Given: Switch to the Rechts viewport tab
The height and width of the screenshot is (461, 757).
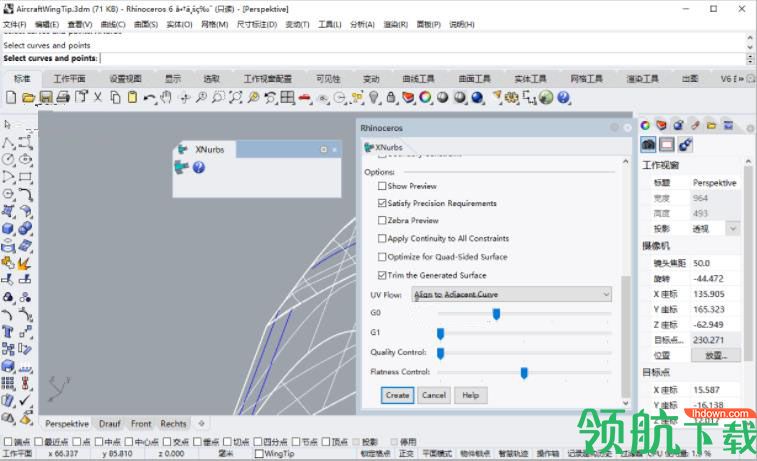Looking at the screenshot, I should (173, 423).
